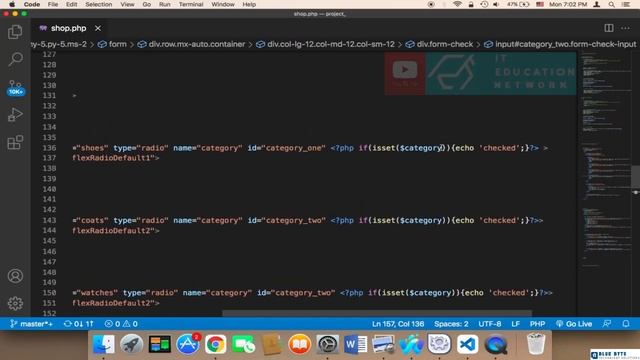Open the Selection menu

point(98,4)
